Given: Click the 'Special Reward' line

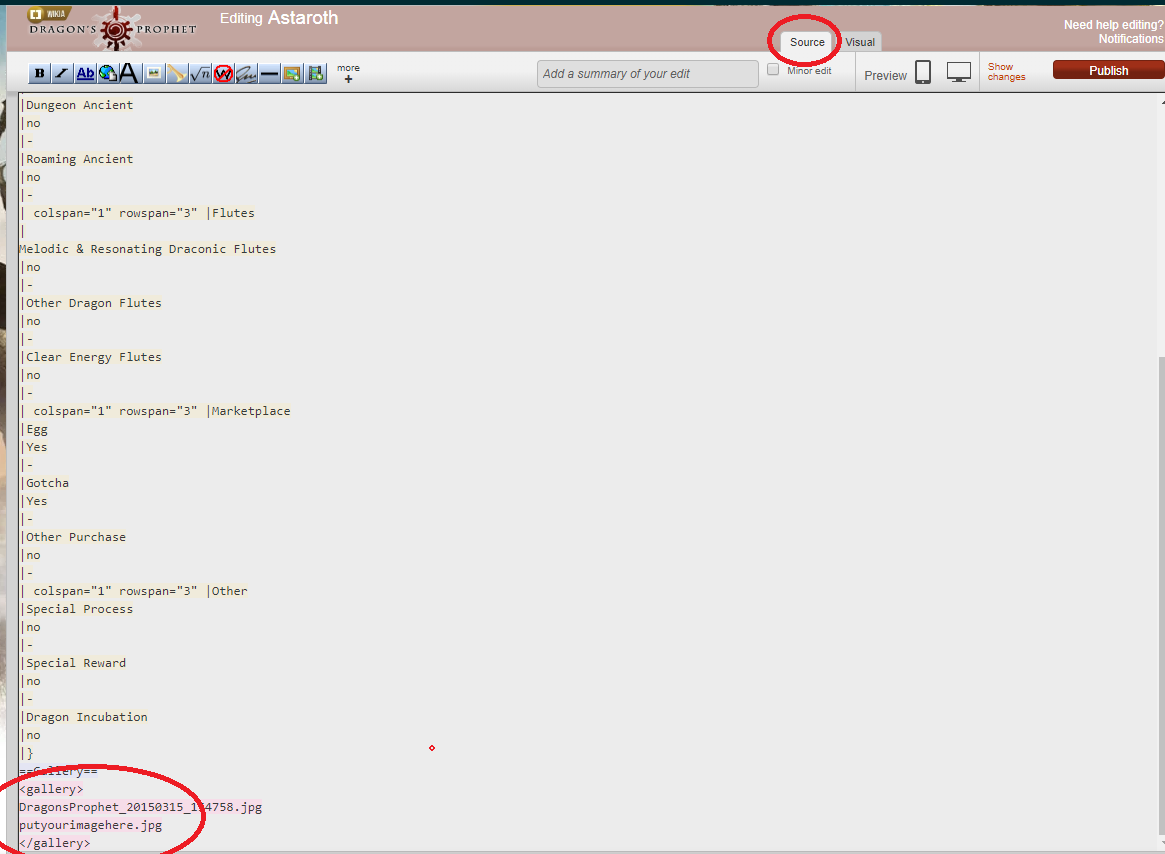Looking at the screenshot, I should click(74, 663).
